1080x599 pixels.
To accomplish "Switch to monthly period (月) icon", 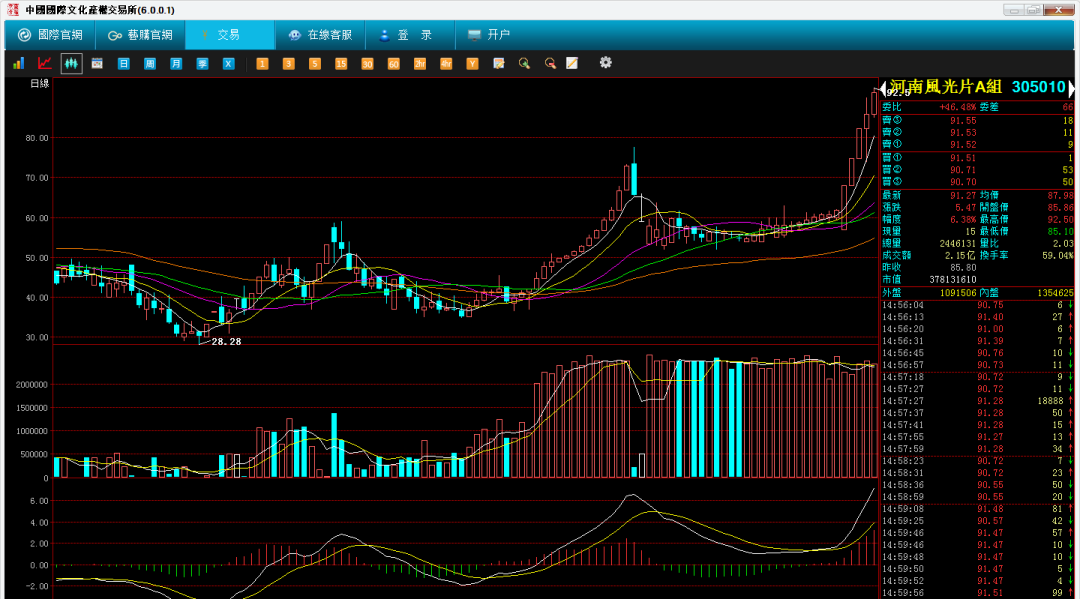I will (176, 63).
